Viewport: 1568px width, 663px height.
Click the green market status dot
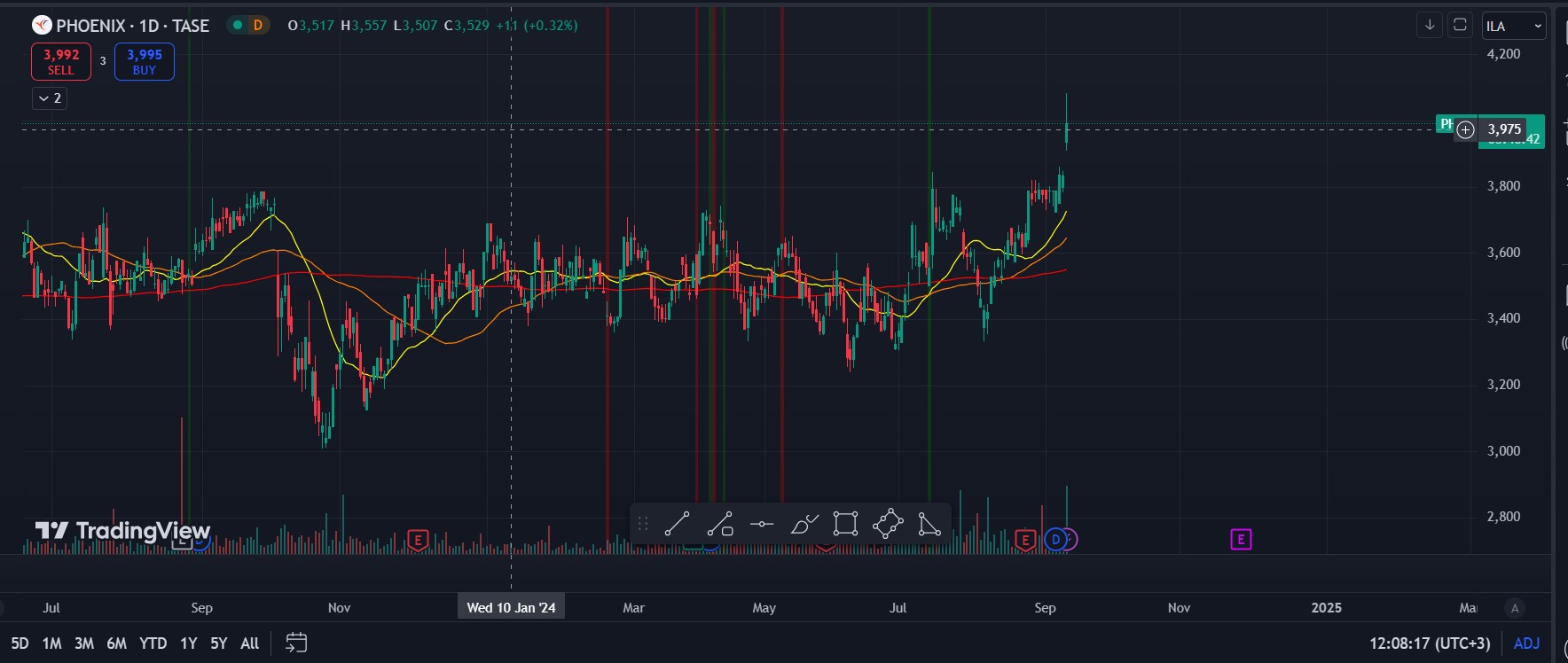click(237, 25)
